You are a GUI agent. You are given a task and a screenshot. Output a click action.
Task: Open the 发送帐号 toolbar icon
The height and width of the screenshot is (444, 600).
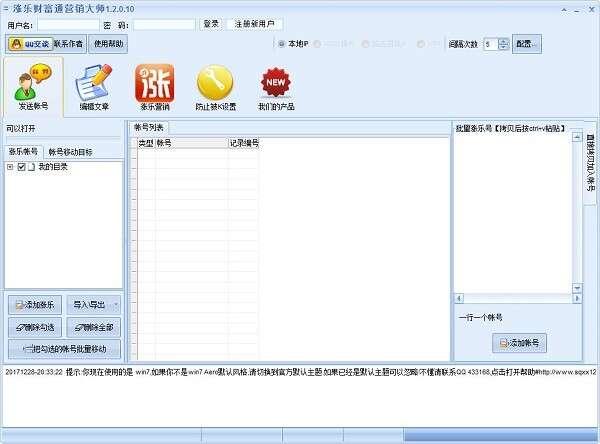coord(33,87)
